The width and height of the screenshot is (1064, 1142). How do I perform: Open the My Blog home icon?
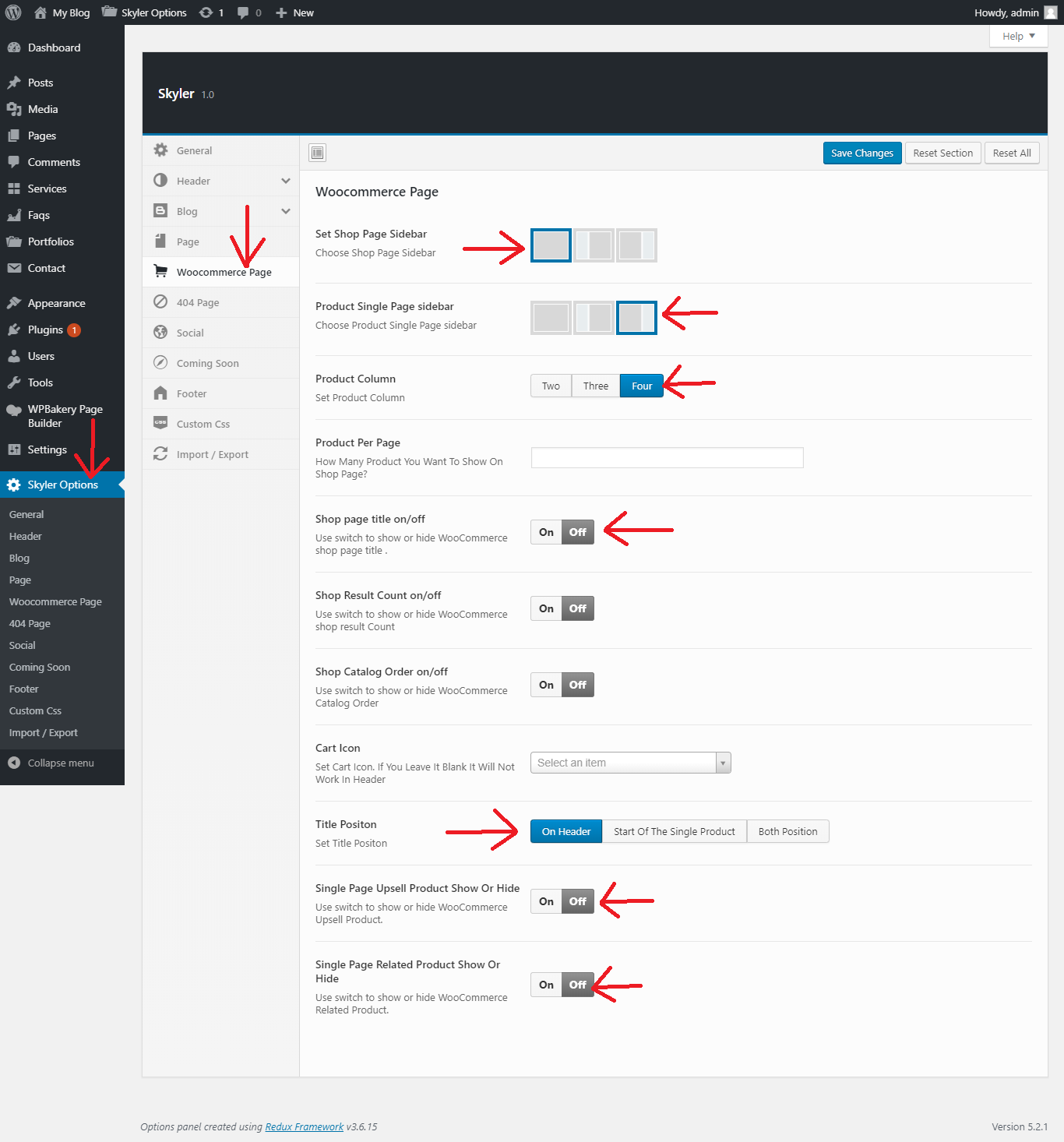[41, 12]
